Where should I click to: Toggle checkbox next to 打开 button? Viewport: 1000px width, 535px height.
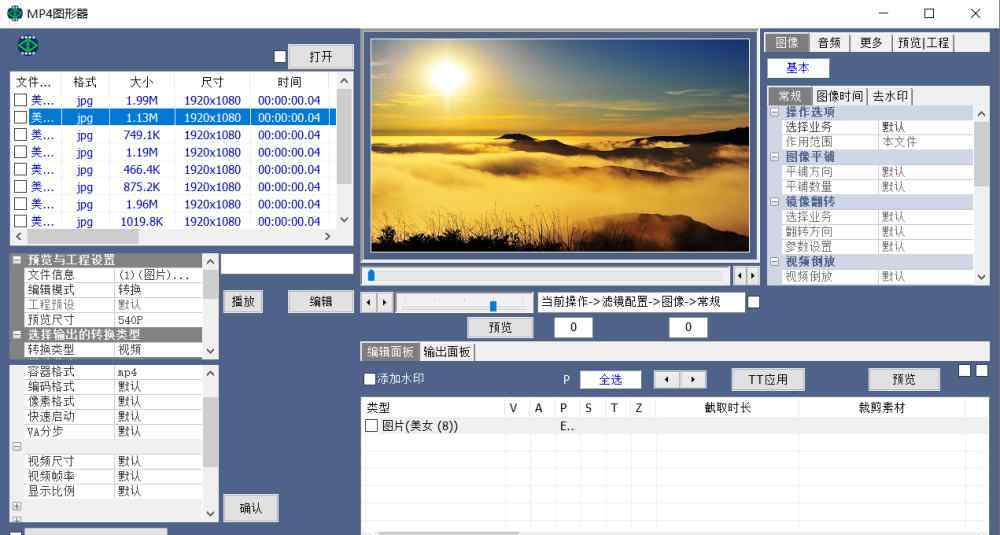[279, 57]
